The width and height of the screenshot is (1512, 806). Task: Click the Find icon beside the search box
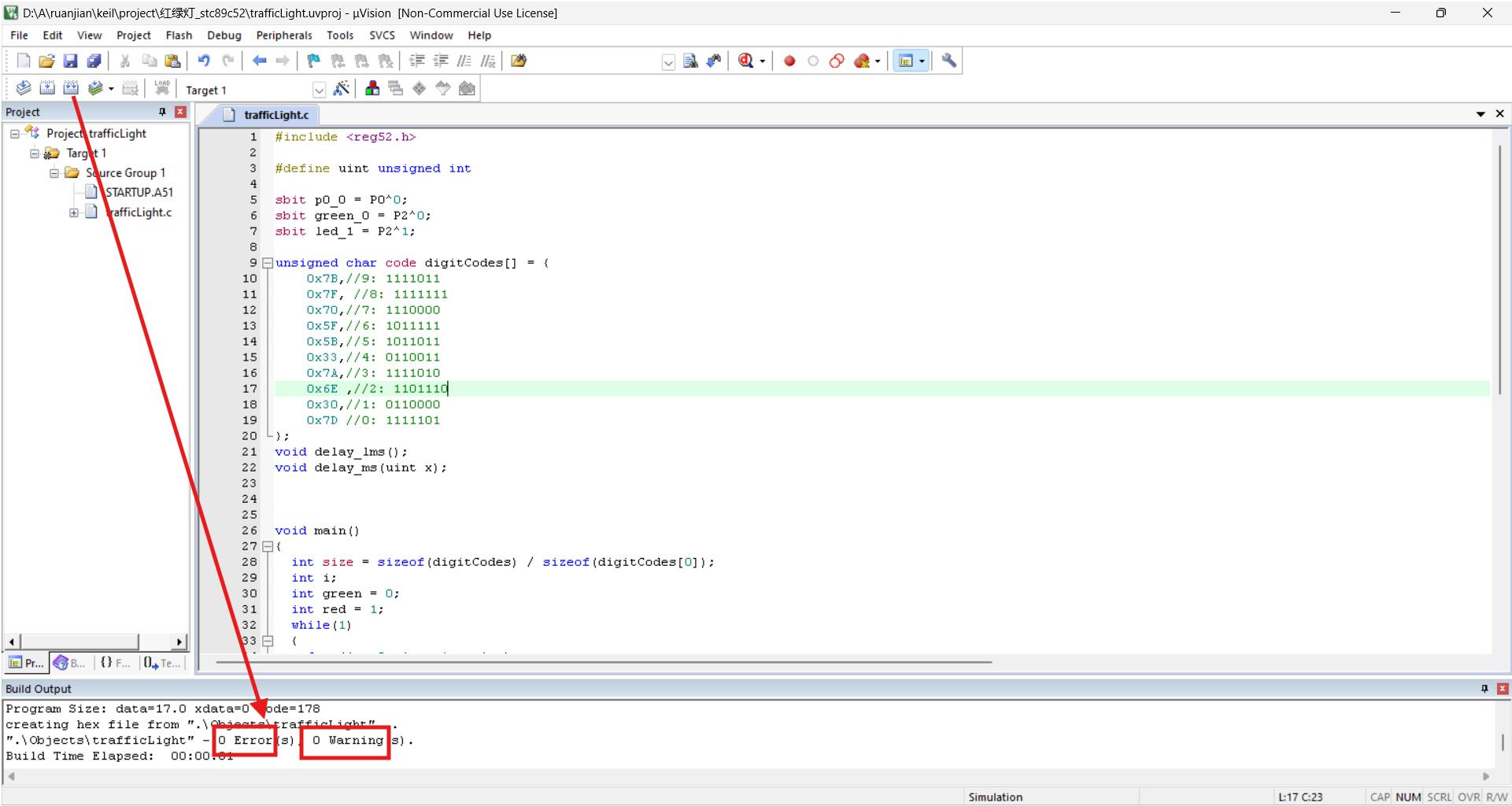click(x=690, y=61)
